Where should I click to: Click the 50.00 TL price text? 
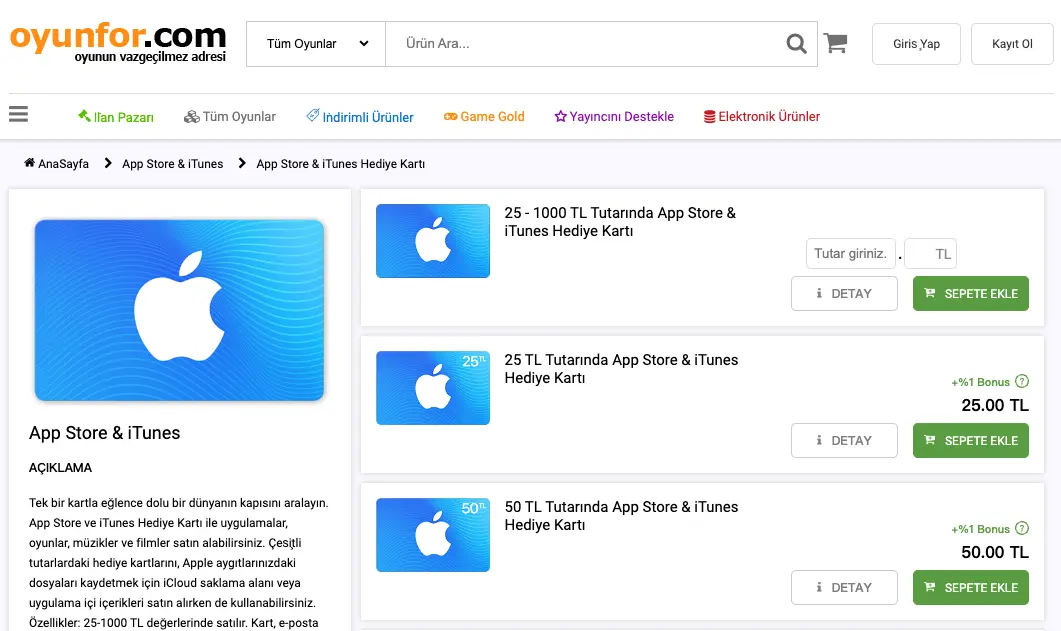click(x=995, y=552)
